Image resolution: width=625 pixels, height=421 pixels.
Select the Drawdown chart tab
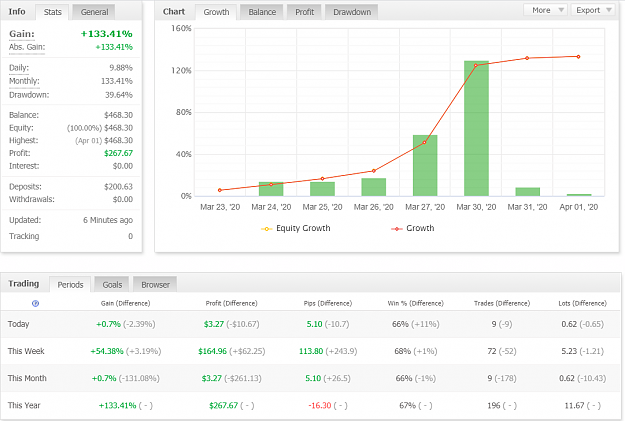tap(352, 12)
